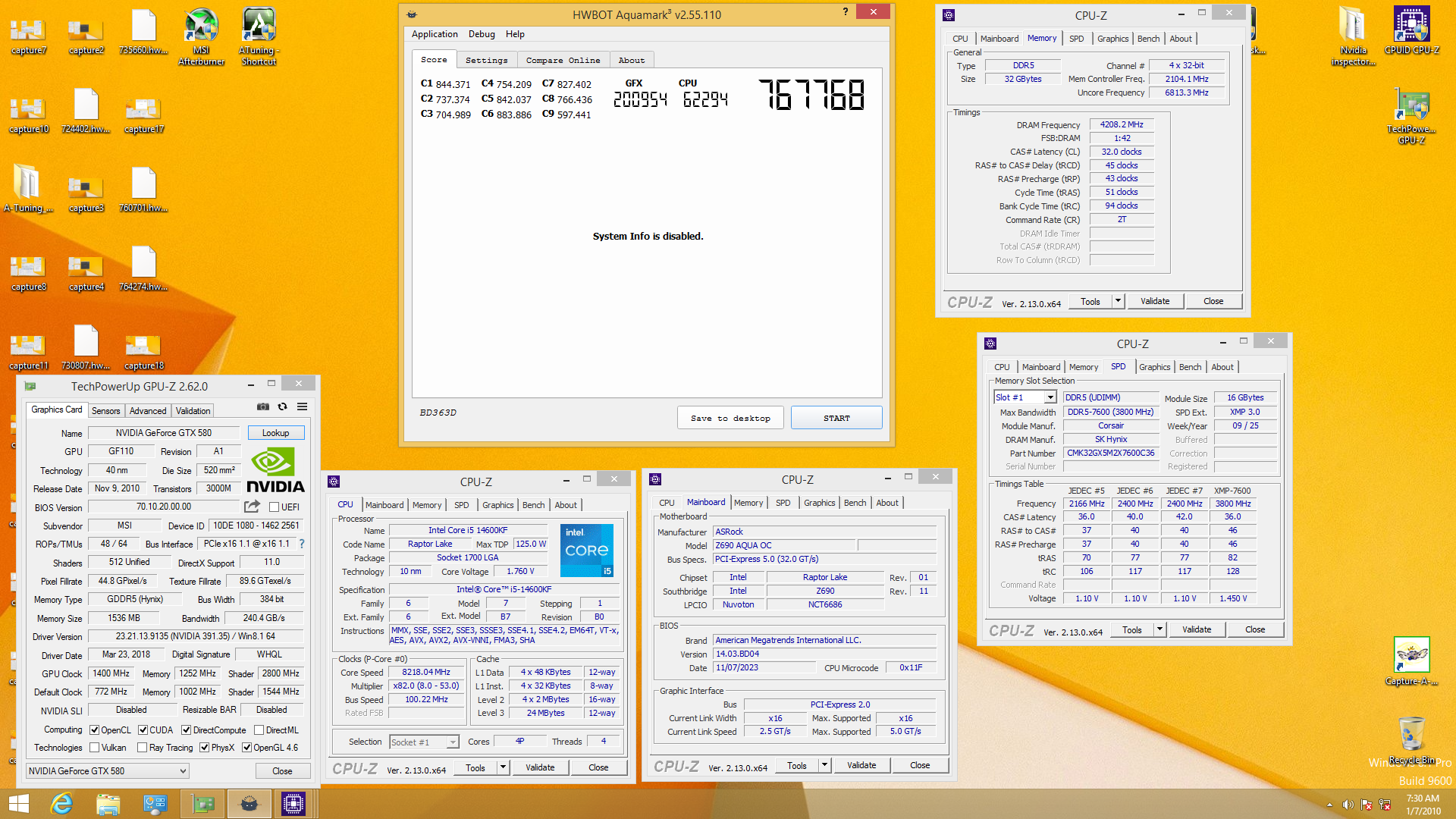
Task: Open the Windows Start button
Action: pos(18,804)
